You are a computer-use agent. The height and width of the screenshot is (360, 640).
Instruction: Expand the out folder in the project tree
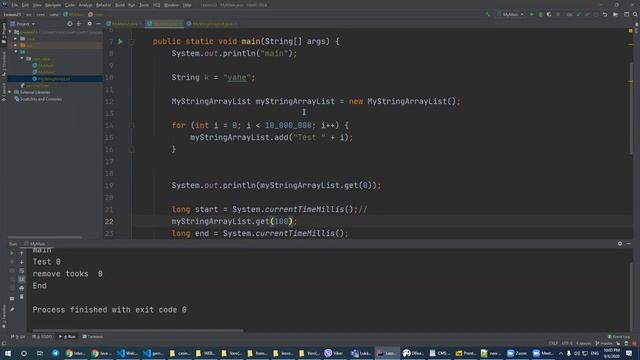(16, 45)
